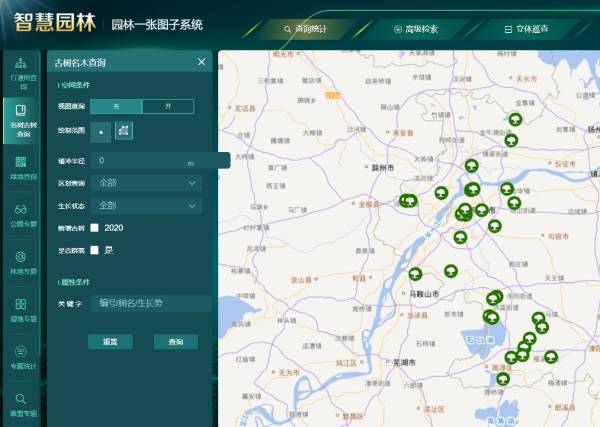Viewport: 600px width, 427px height.
Task: Switch to the 高级检索 tab
Action: coord(415,29)
